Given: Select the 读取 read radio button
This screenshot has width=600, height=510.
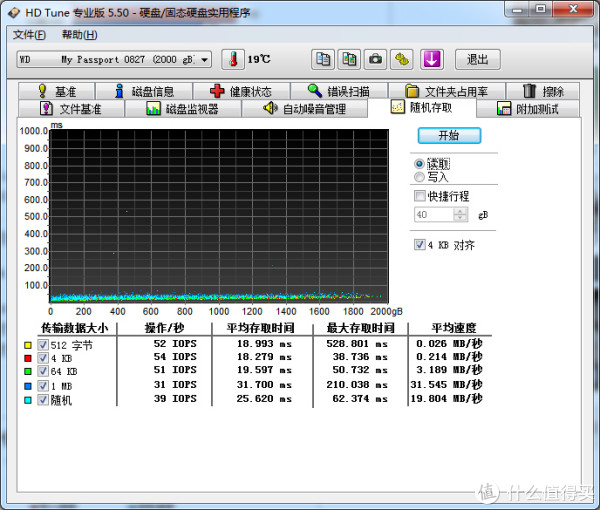Looking at the screenshot, I should [x=419, y=164].
